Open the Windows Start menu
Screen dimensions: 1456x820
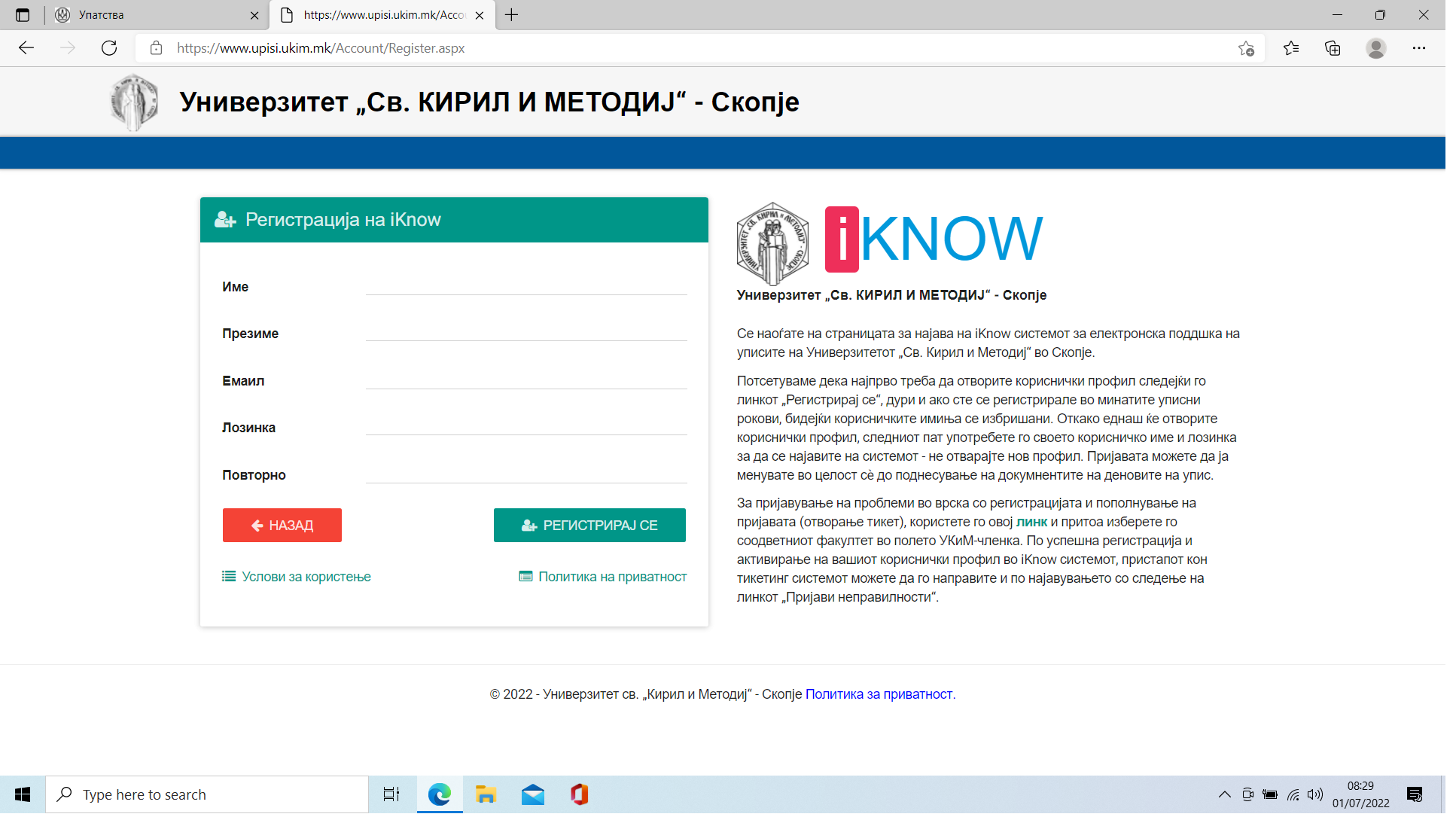23,794
